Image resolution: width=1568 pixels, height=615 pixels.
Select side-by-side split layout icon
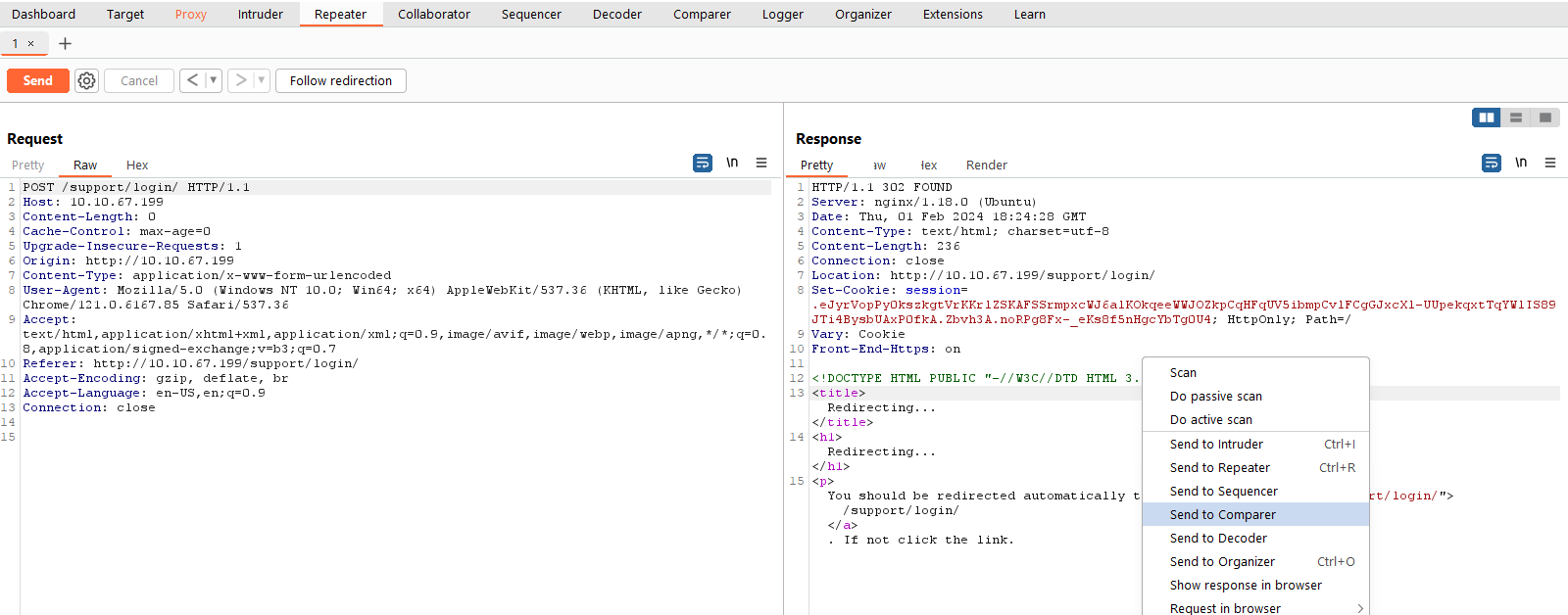pyautogui.click(x=1487, y=118)
